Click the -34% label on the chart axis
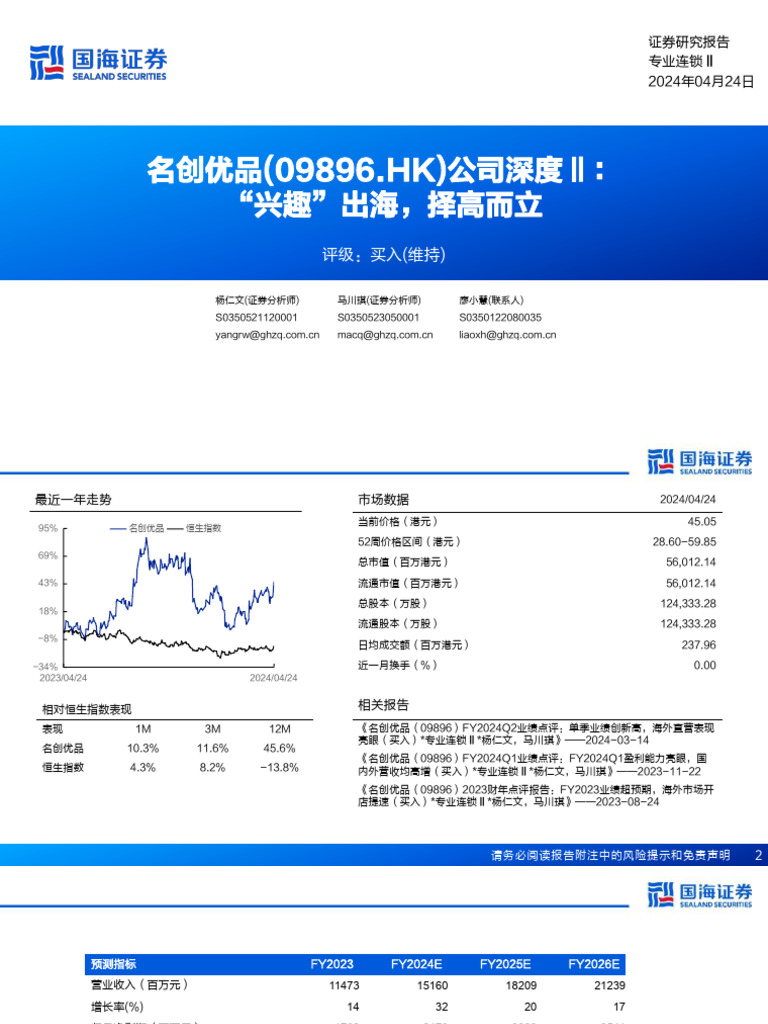768x1024 pixels. click(x=46, y=667)
